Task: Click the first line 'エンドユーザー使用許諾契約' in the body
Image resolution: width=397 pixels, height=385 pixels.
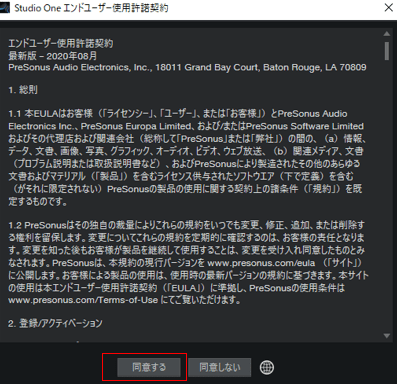Action: pyautogui.click(x=61, y=43)
